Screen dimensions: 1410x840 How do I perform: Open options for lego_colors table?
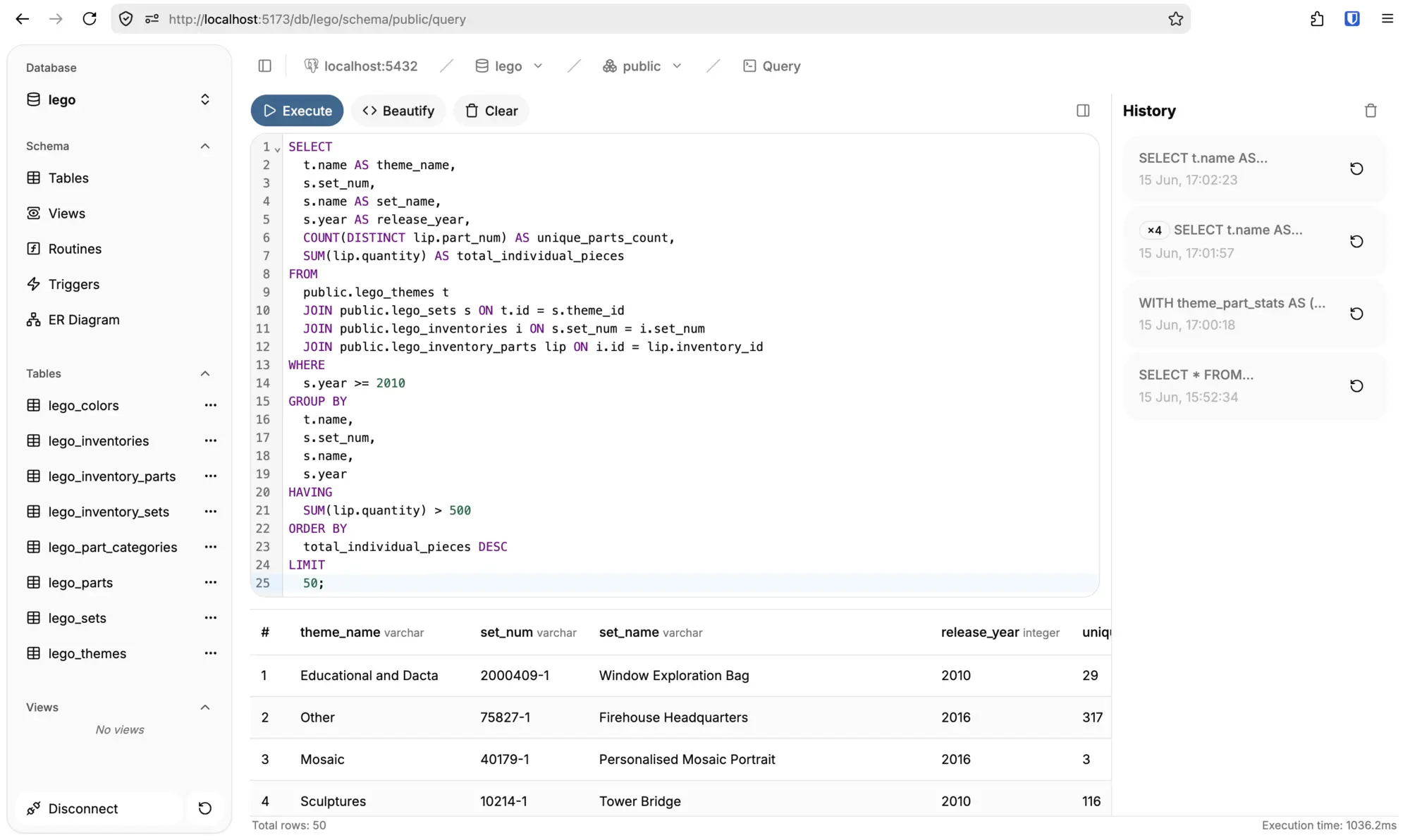point(210,405)
